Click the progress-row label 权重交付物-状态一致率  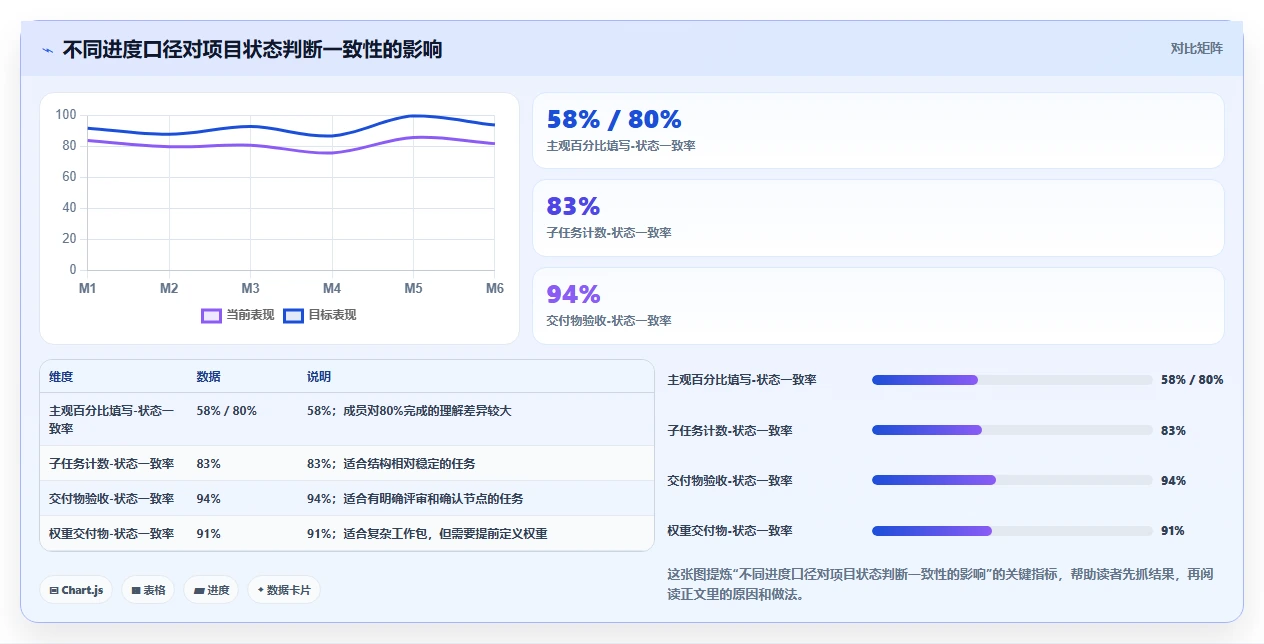click(x=730, y=531)
